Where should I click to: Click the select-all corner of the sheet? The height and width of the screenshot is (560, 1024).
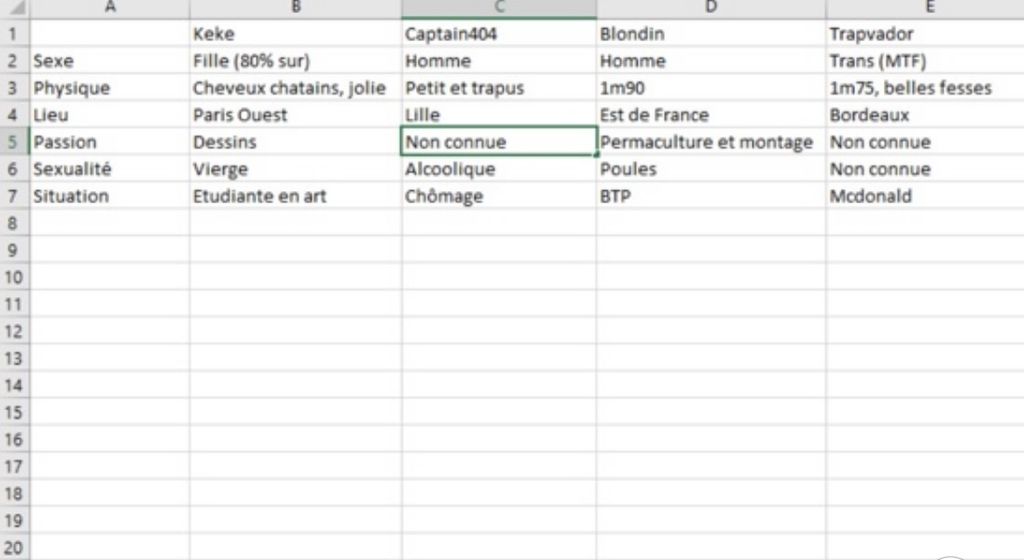(15, 7)
